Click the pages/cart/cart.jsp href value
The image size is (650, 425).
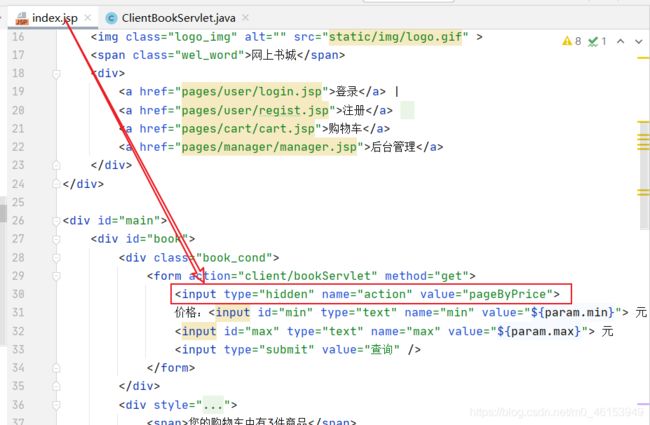coord(248,129)
